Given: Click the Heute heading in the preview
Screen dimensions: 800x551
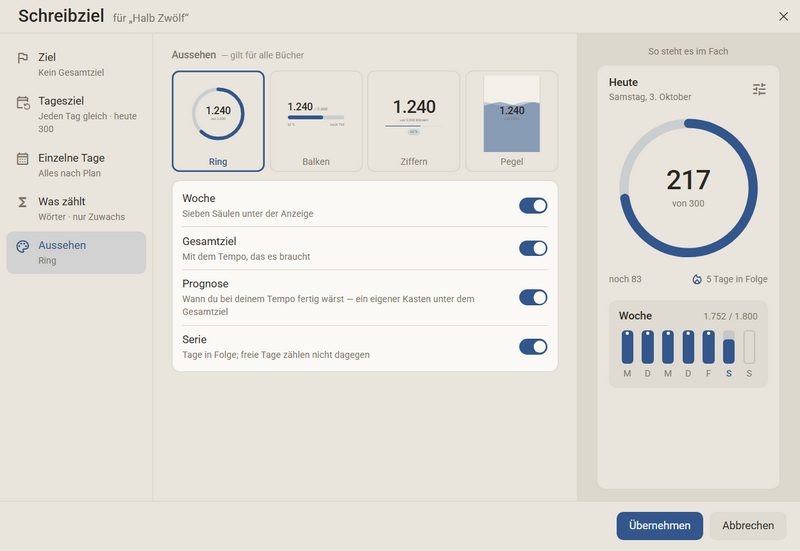Looking at the screenshot, I should click(623, 82).
